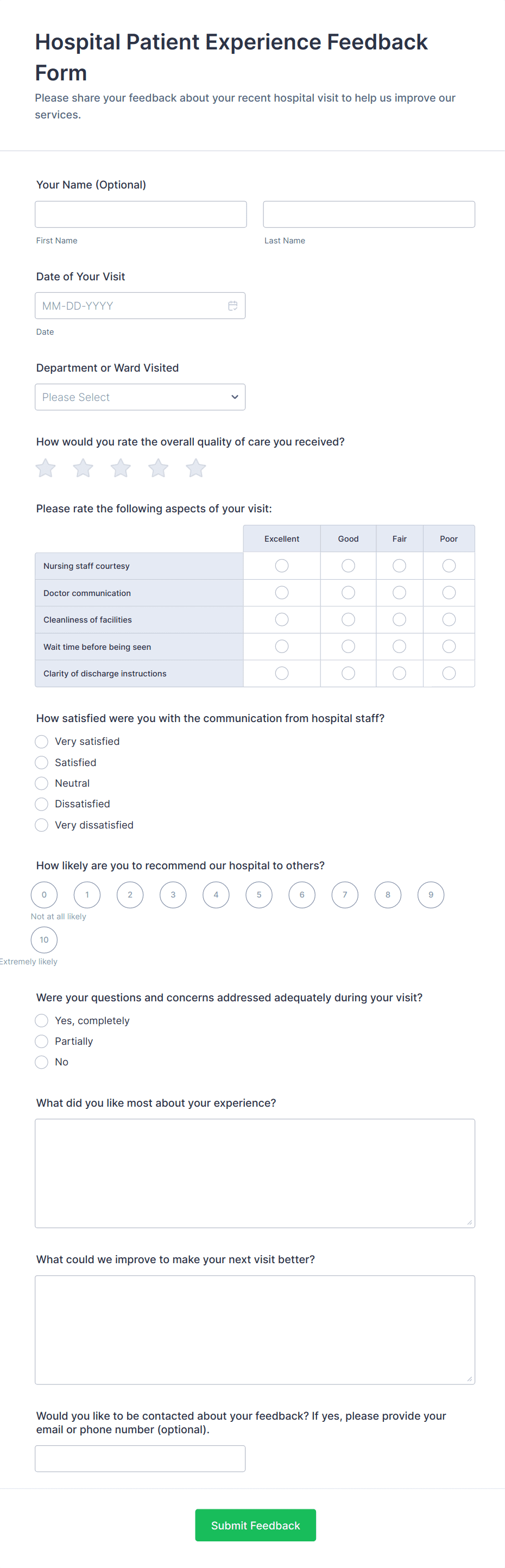505x1568 pixels.
Task: Click the liked-most experience text area
Action: (255, 1173)
